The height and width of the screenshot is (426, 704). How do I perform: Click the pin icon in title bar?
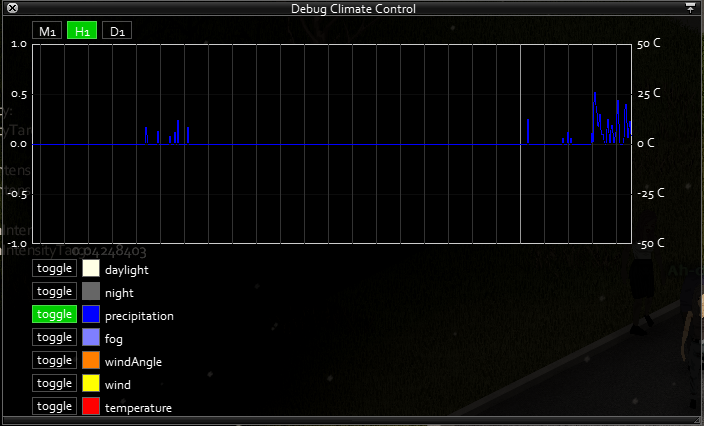tap(690, 8)
